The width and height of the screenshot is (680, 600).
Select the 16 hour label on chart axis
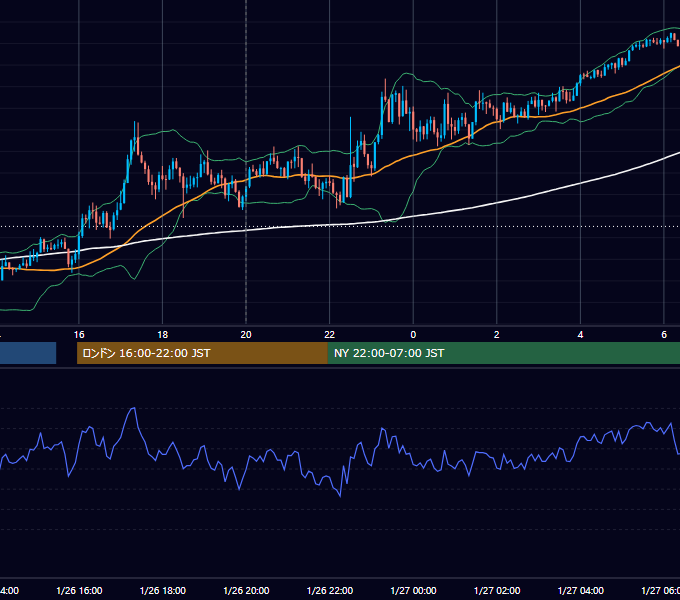[79, 335]
